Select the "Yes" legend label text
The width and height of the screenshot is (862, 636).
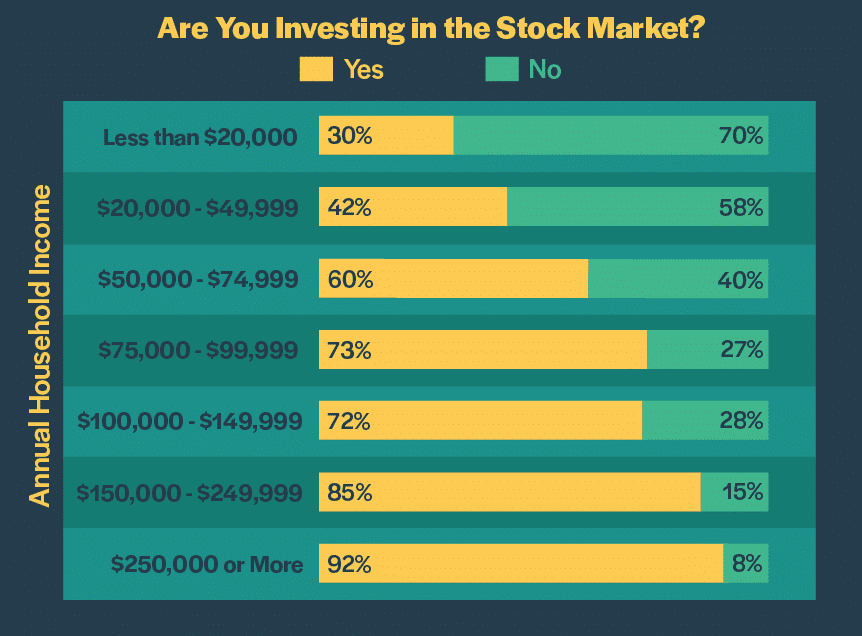363,69
